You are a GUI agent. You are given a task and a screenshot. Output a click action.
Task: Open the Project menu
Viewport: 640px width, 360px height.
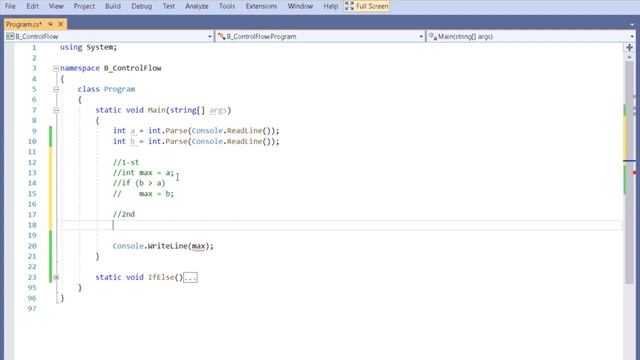[x=84, y=6]
